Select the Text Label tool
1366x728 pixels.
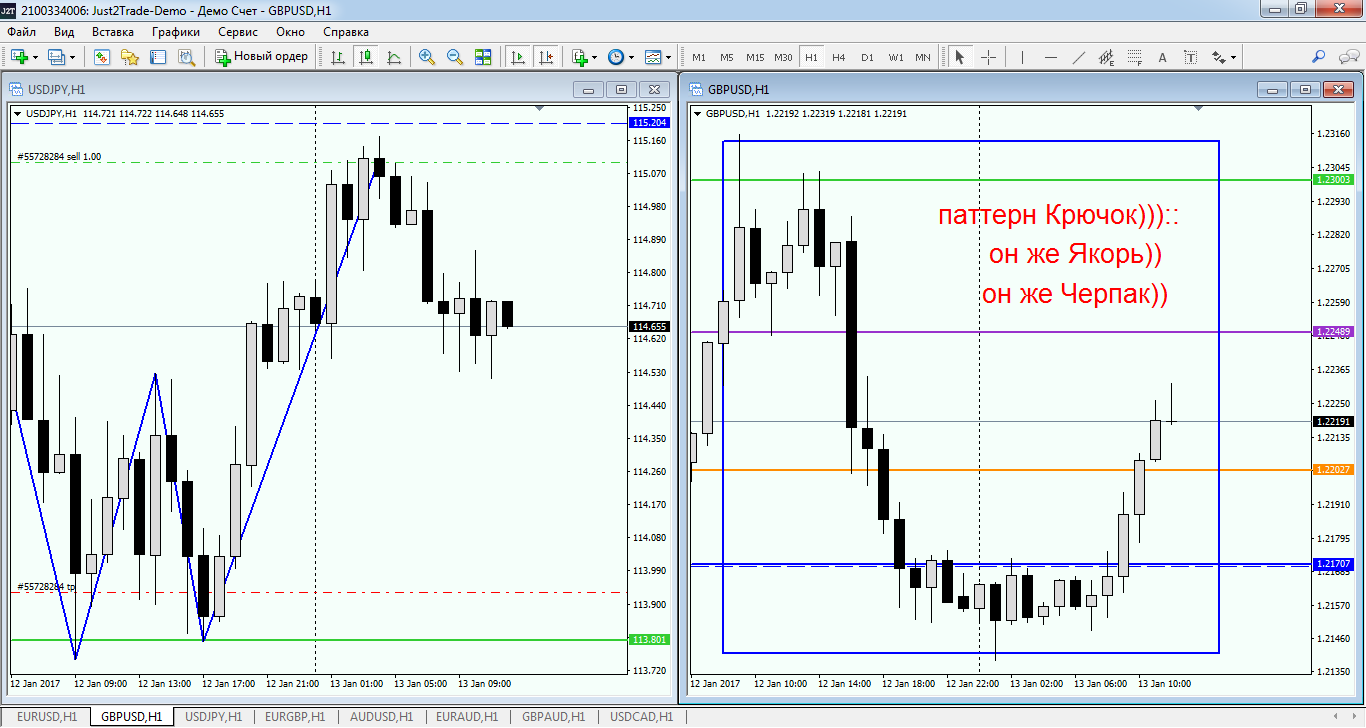coord(1190,57)
